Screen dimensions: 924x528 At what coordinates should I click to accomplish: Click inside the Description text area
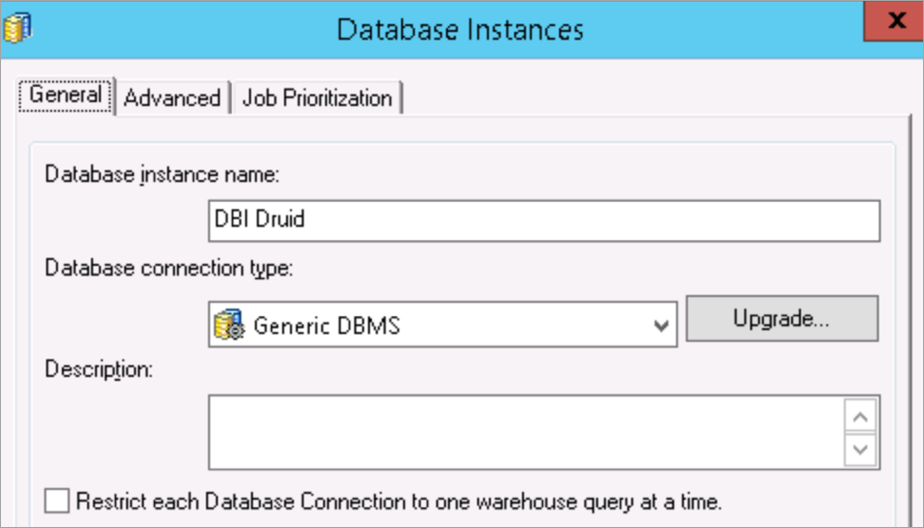pyautogui.click(x=525, y=432)
